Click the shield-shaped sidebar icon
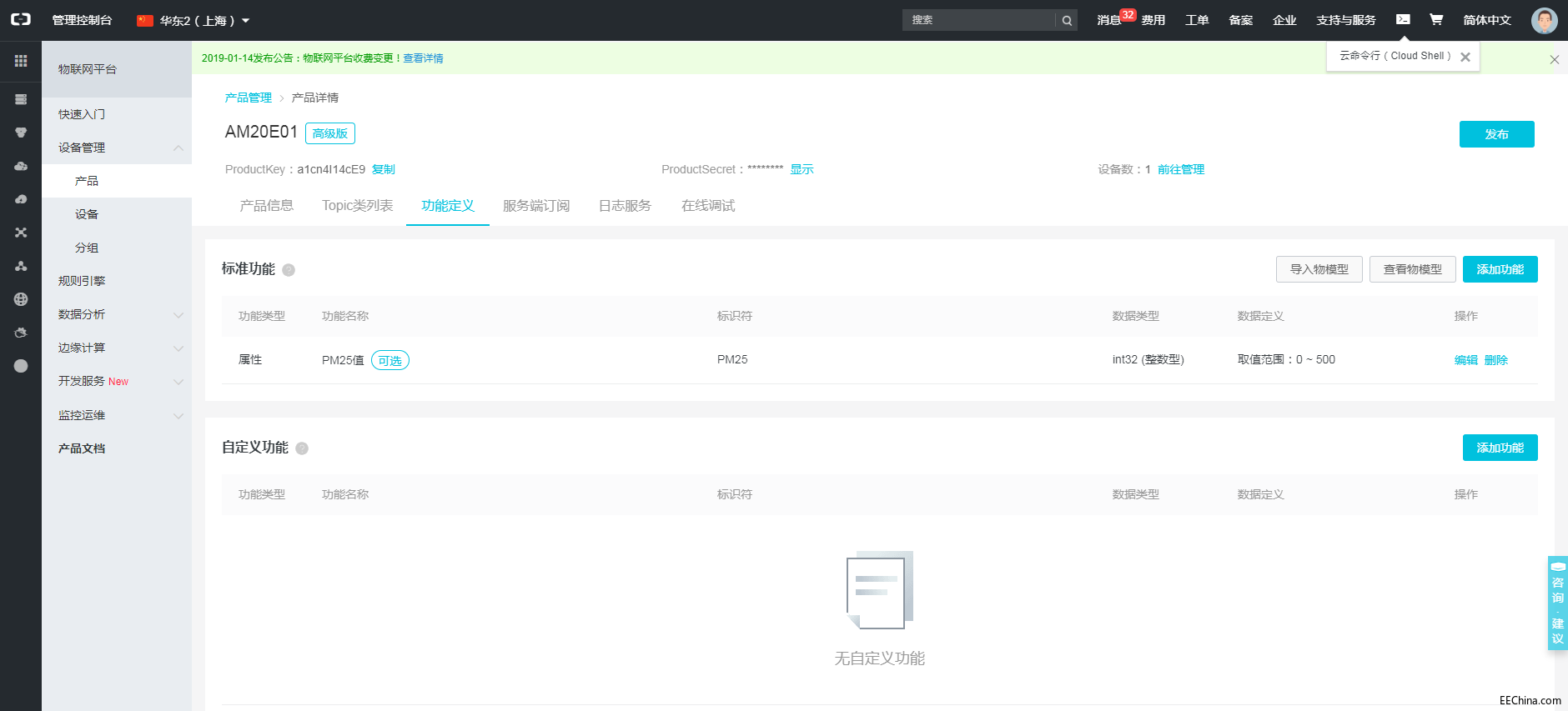This screenshot has width=1568, height=711. [x=21, y=133]
